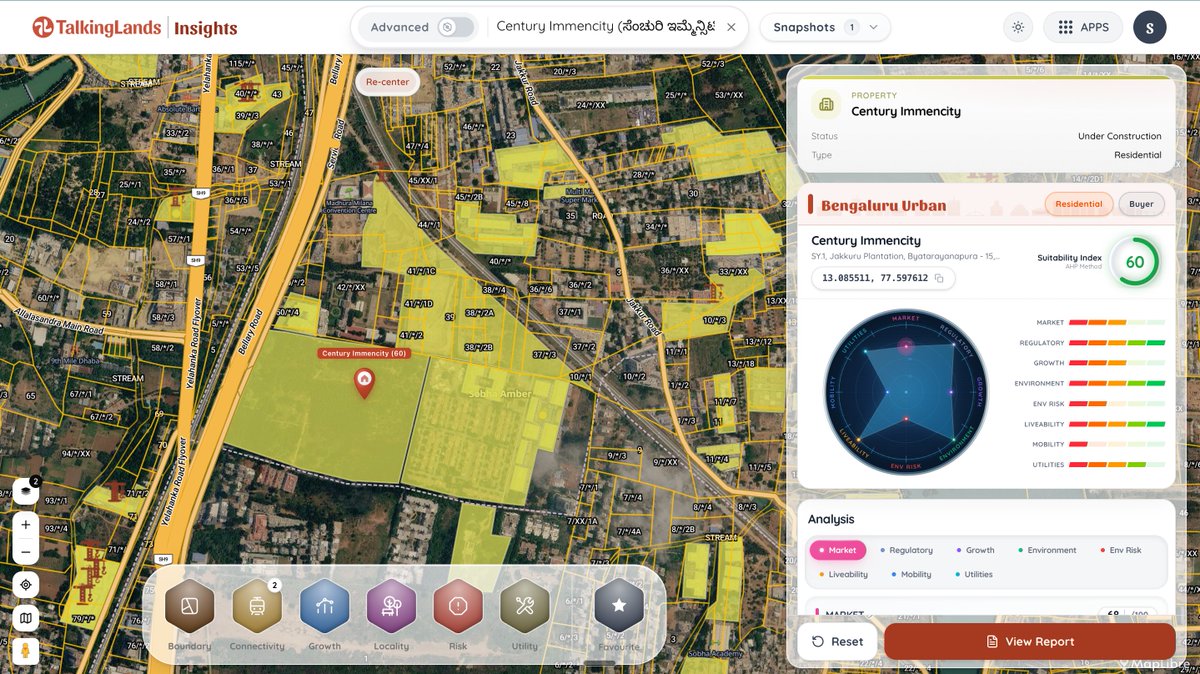Open the Utility hexagon tool
This screenshot has height=674, width=1200.
(x=525, y=607)
